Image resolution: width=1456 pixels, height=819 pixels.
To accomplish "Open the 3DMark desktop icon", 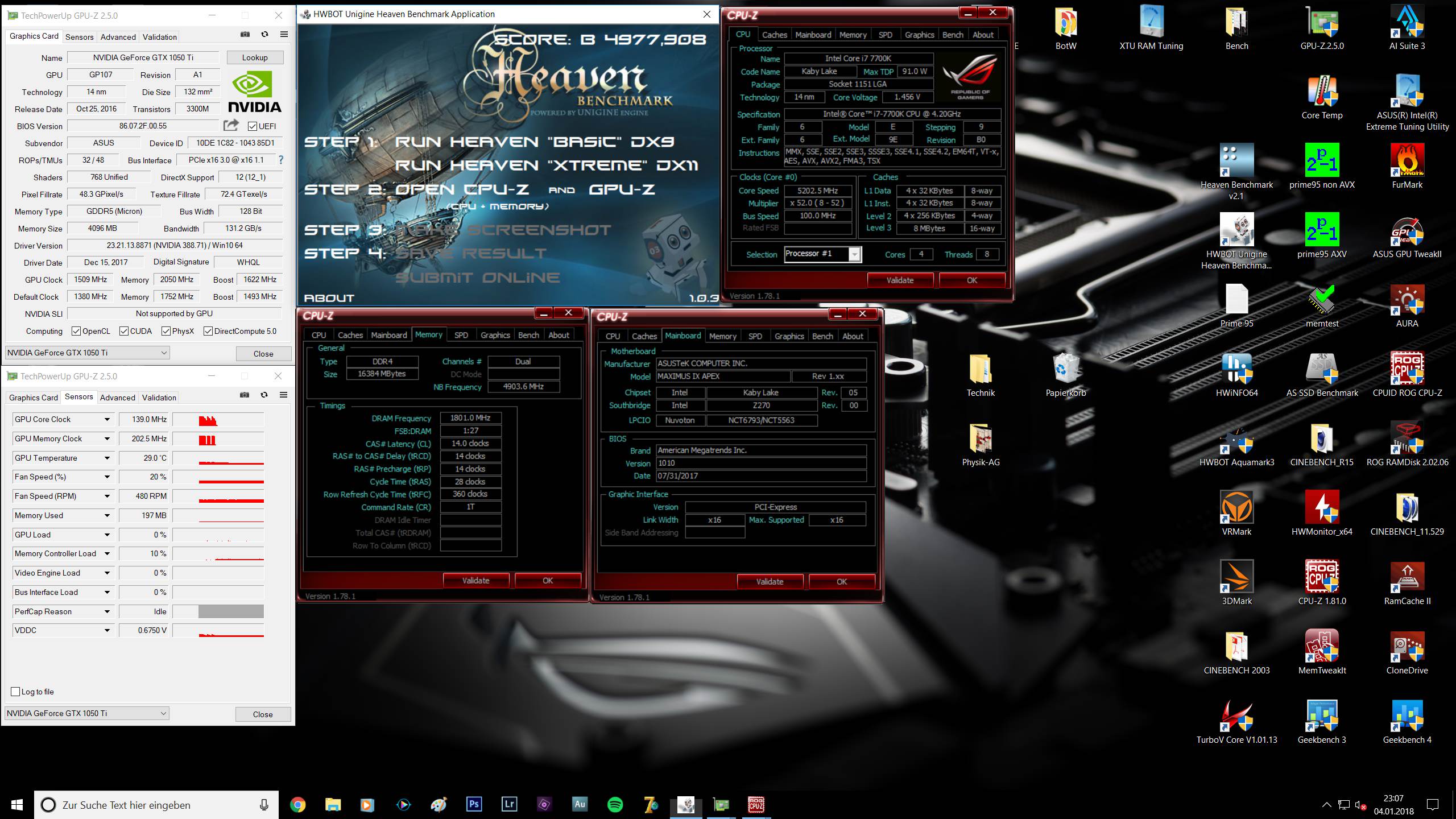I will point(1236,582).
